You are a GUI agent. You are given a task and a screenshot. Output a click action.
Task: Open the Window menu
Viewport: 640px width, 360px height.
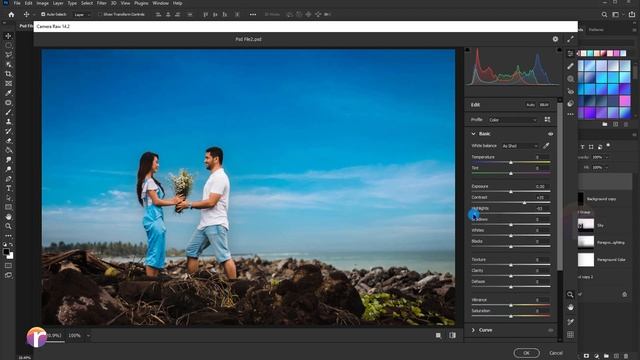point(160,3)
